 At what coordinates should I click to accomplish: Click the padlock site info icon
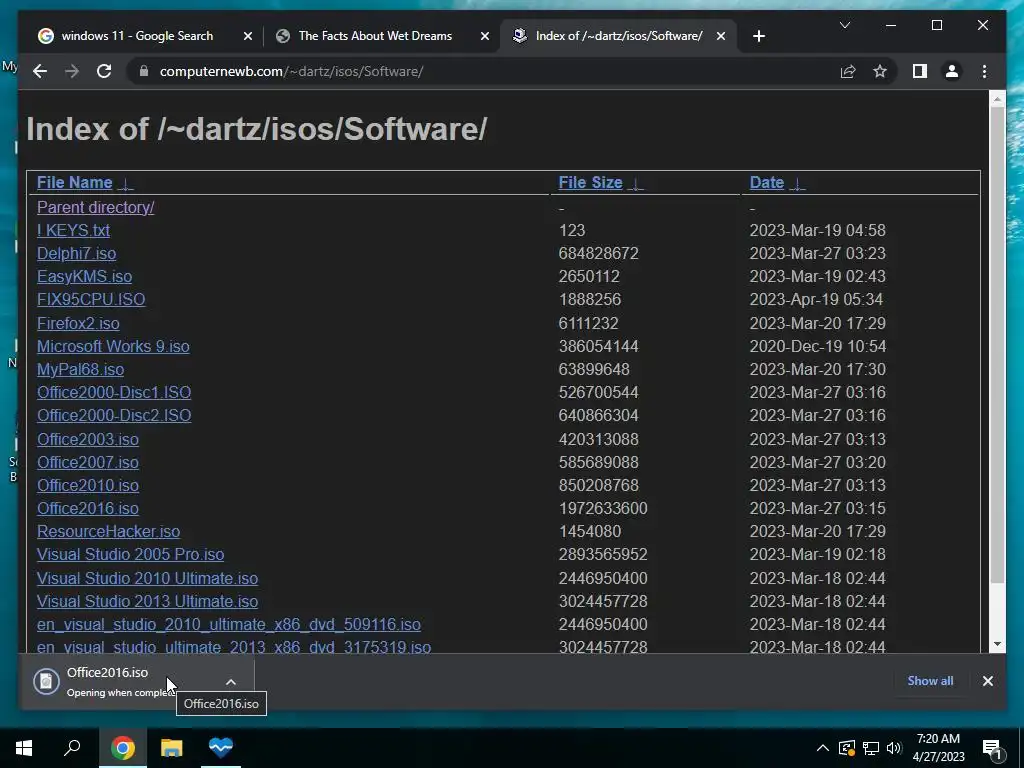pos(144,71)
